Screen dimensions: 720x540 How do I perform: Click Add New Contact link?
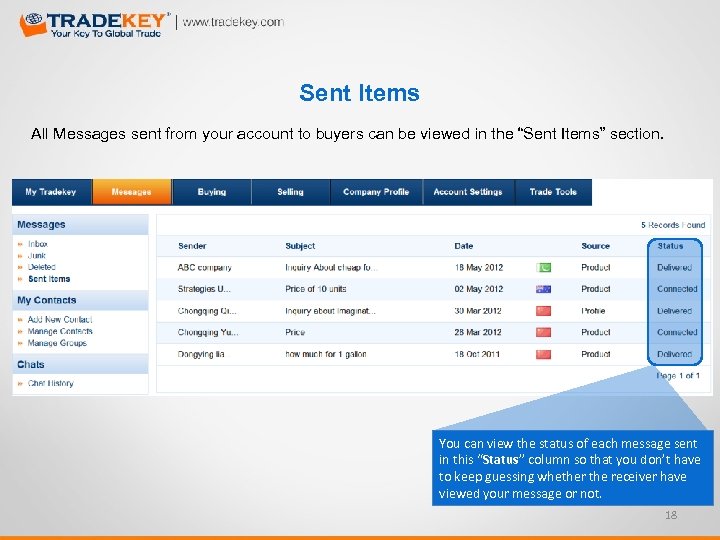point(60,319)
